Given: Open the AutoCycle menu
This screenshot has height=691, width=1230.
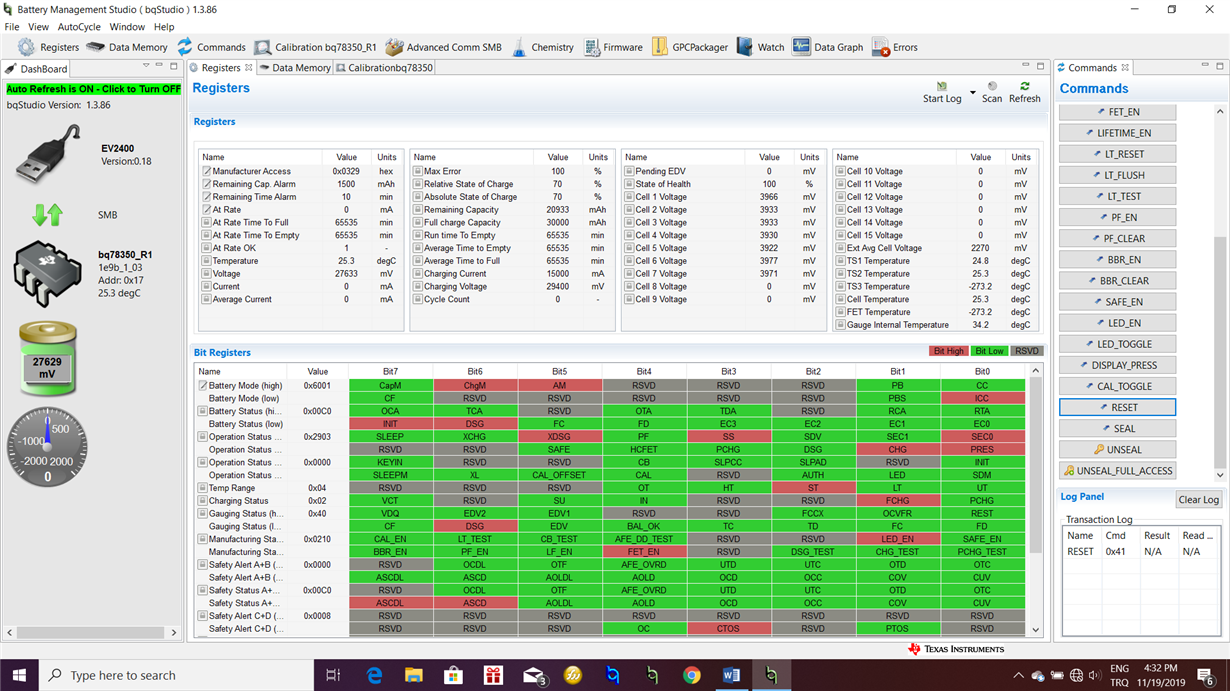Looking at the screenshot, I should (x=79, y=27).
